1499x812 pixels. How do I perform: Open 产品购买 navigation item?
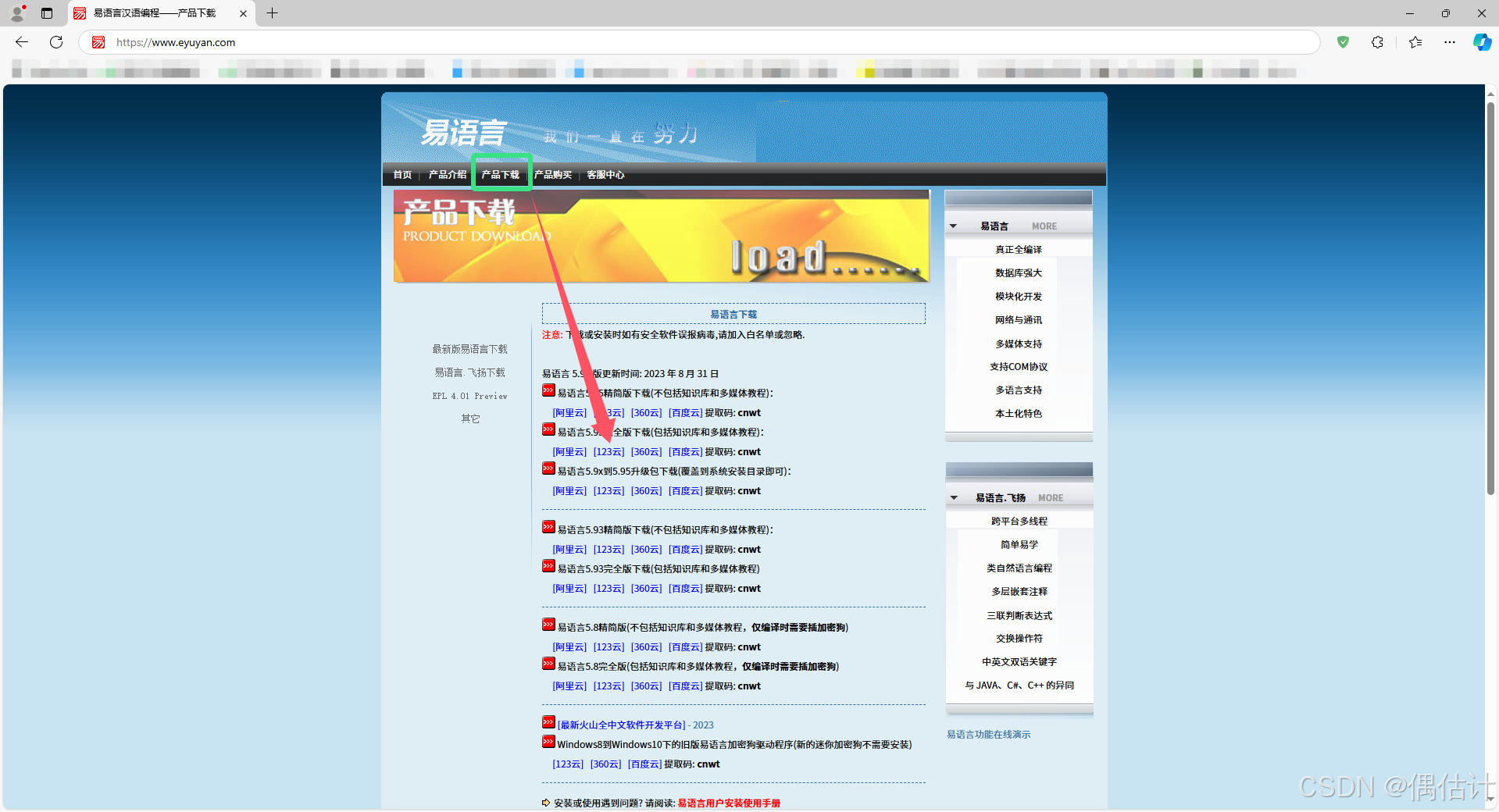(553, 175)
